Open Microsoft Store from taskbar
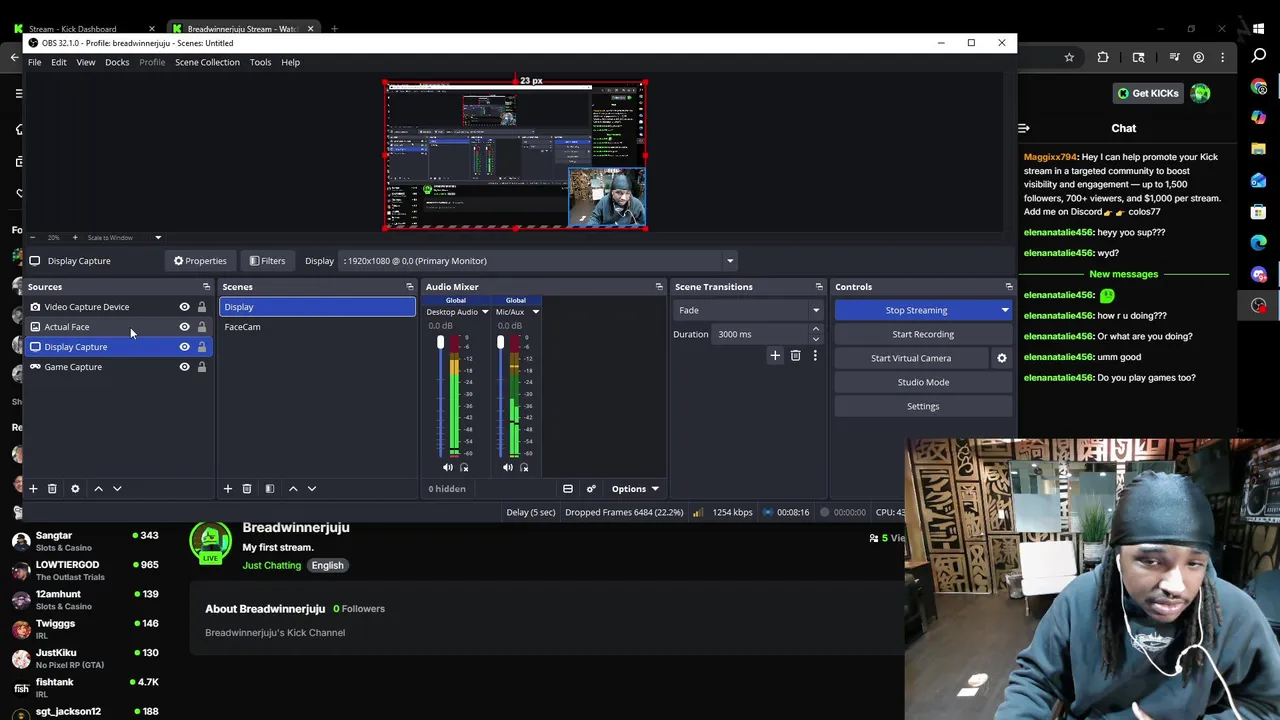 point(1259,212)
